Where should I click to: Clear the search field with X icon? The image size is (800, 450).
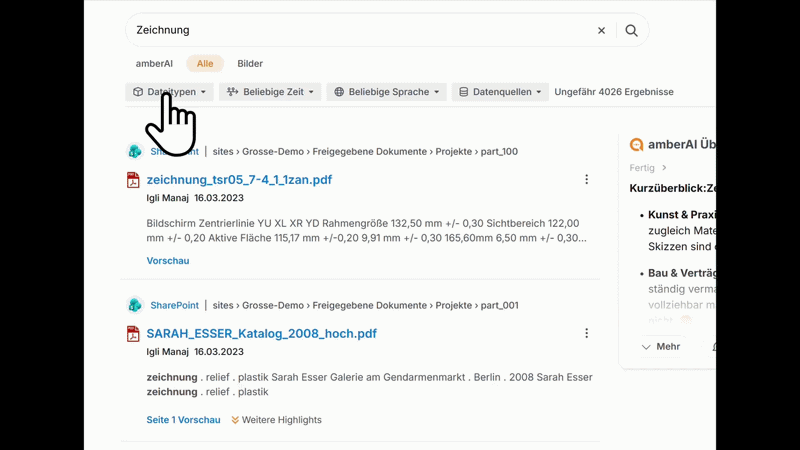[601, 31]
